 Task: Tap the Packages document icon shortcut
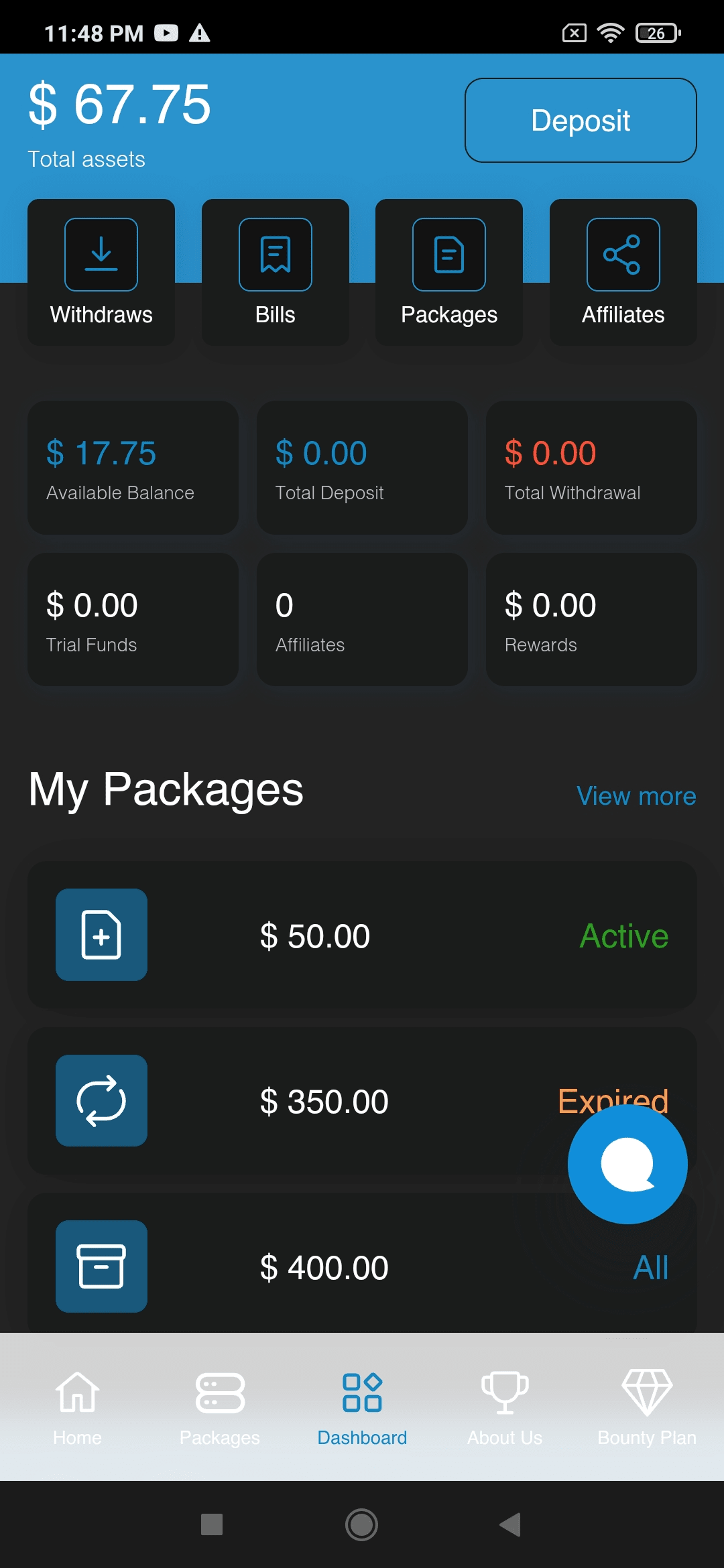pos(449,255)
